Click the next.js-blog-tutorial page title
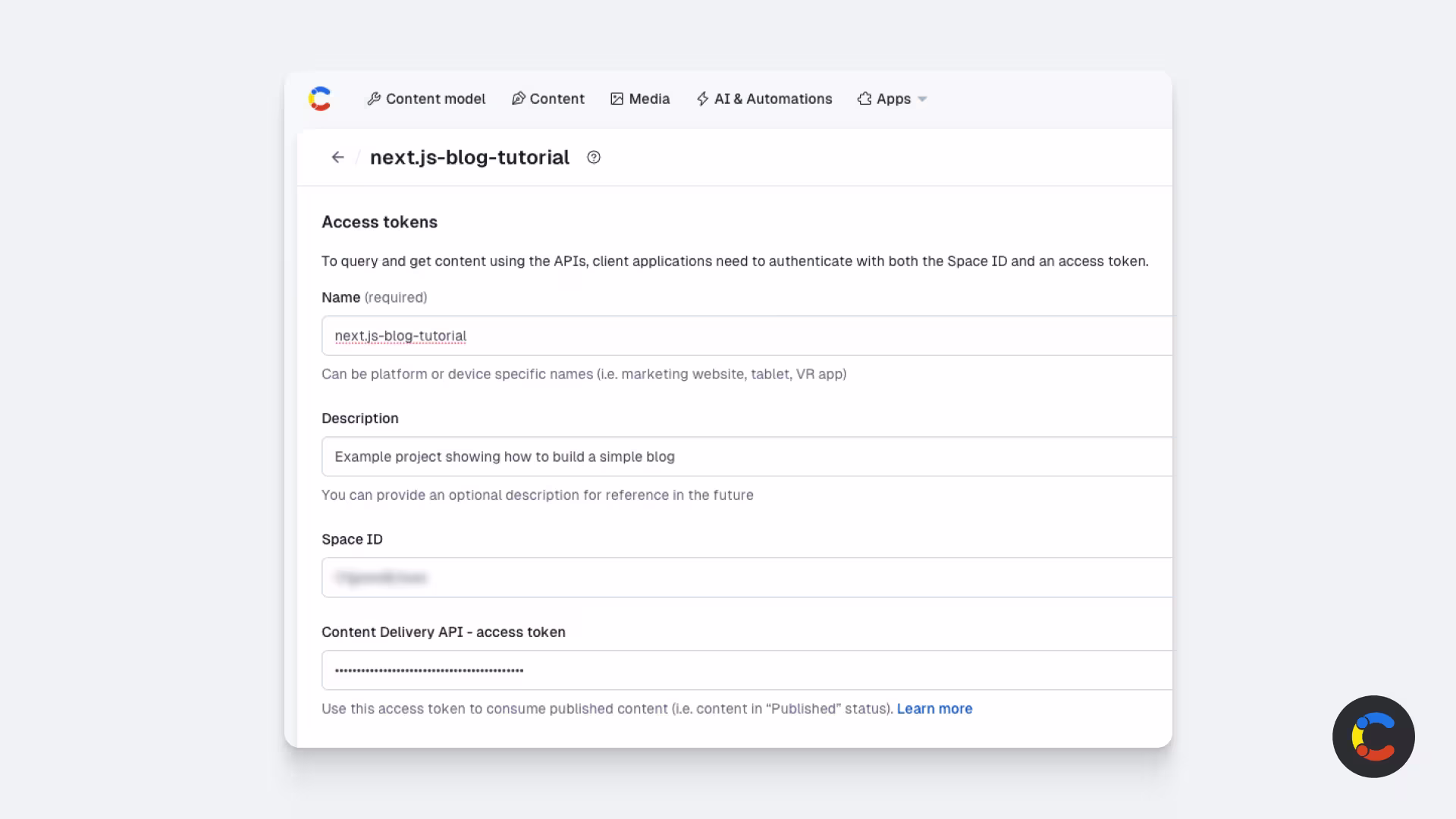The image size is (1456, 819). pyautogui.click(x=469, y=157)
